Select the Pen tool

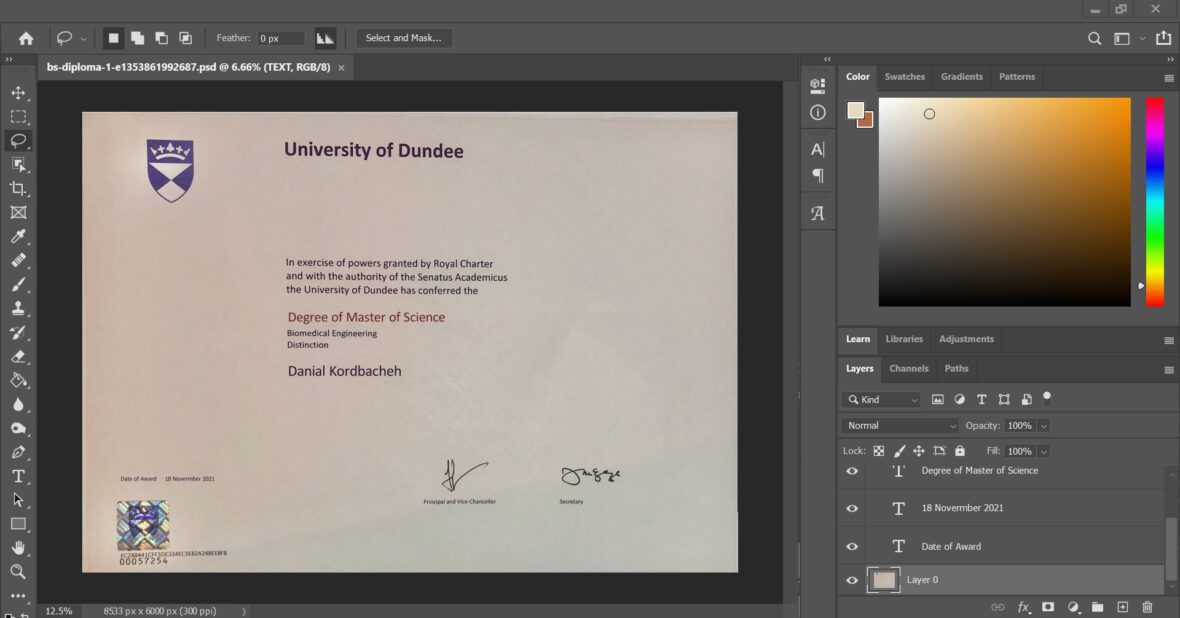click(x=18, y=452)
